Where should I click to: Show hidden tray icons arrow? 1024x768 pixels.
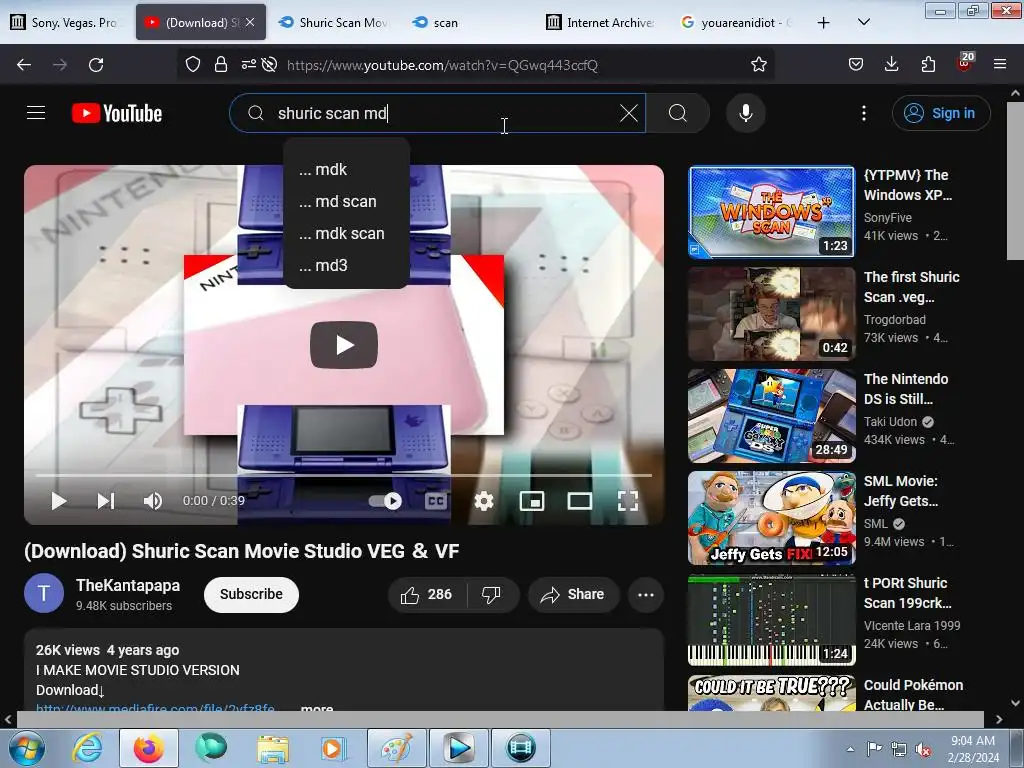850,749
